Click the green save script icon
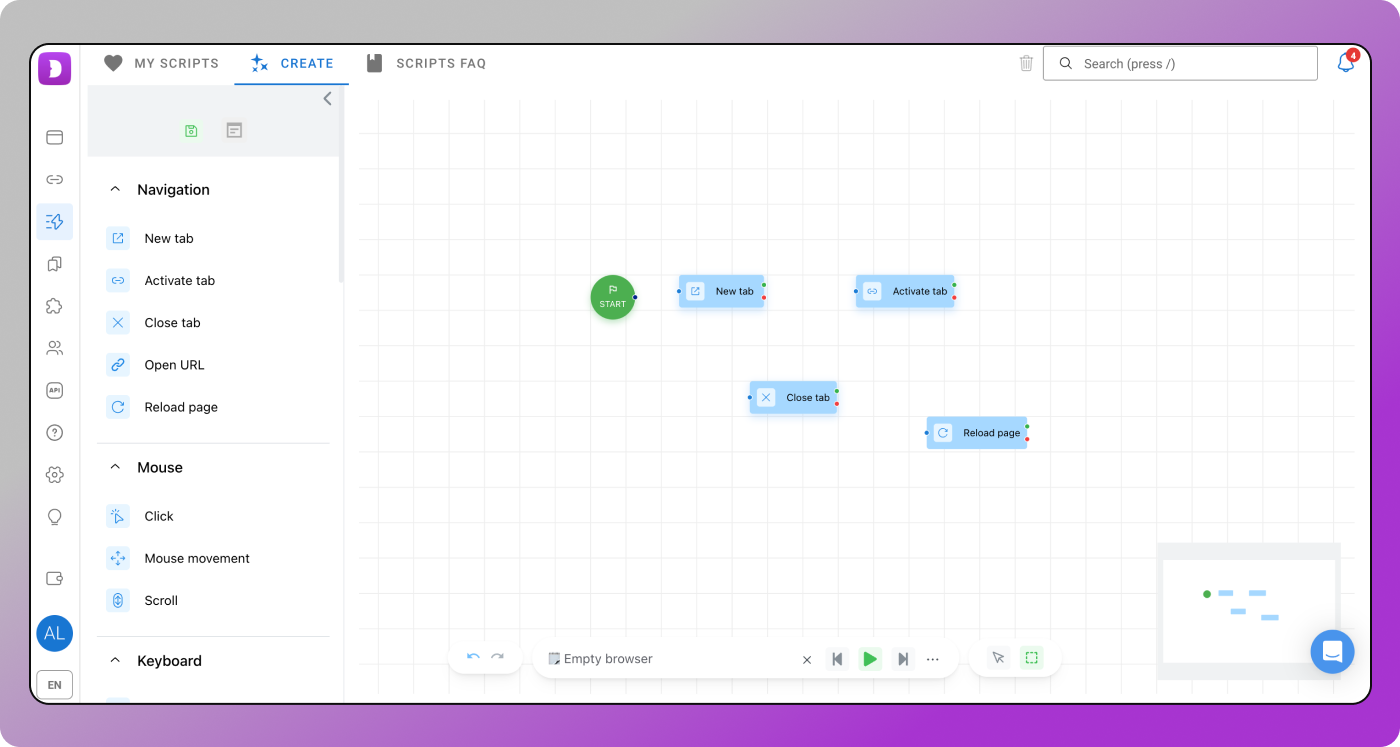The image size is (1400, 747). [x=191, y=131]
